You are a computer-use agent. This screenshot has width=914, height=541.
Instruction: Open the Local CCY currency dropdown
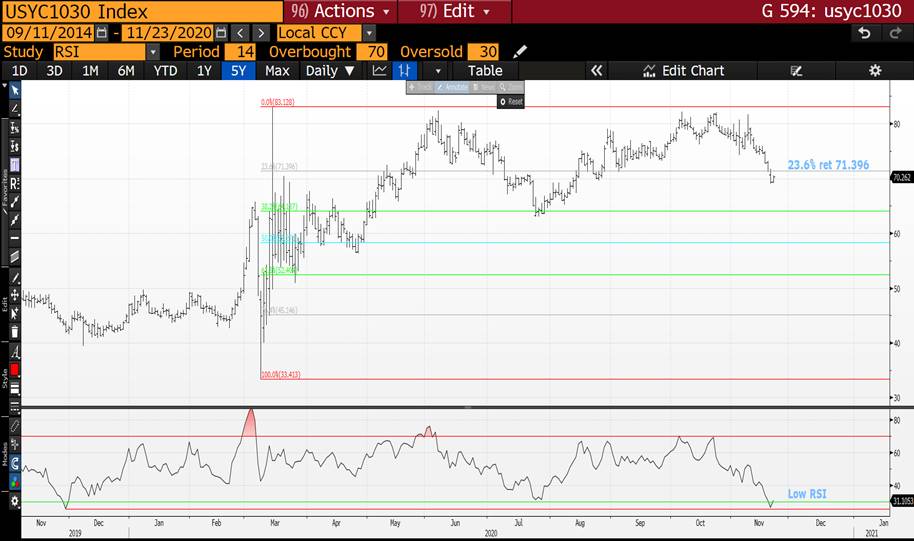tap(369, 33)
